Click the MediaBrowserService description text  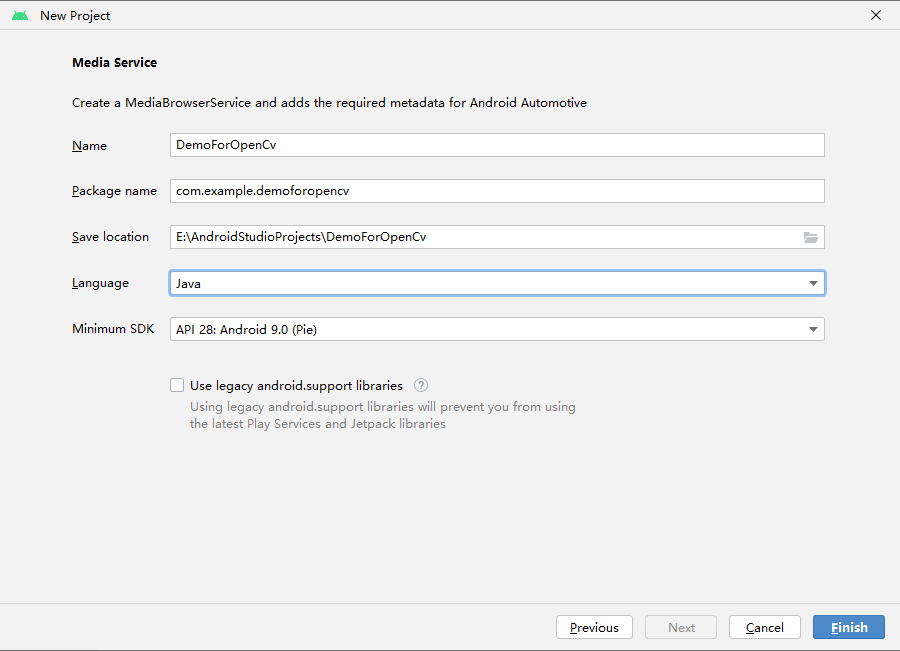[329, 103]
